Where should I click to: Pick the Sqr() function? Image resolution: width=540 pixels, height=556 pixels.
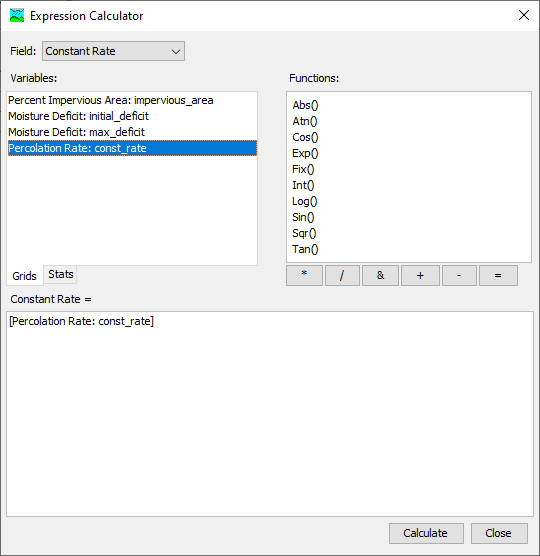pos(304,233)
